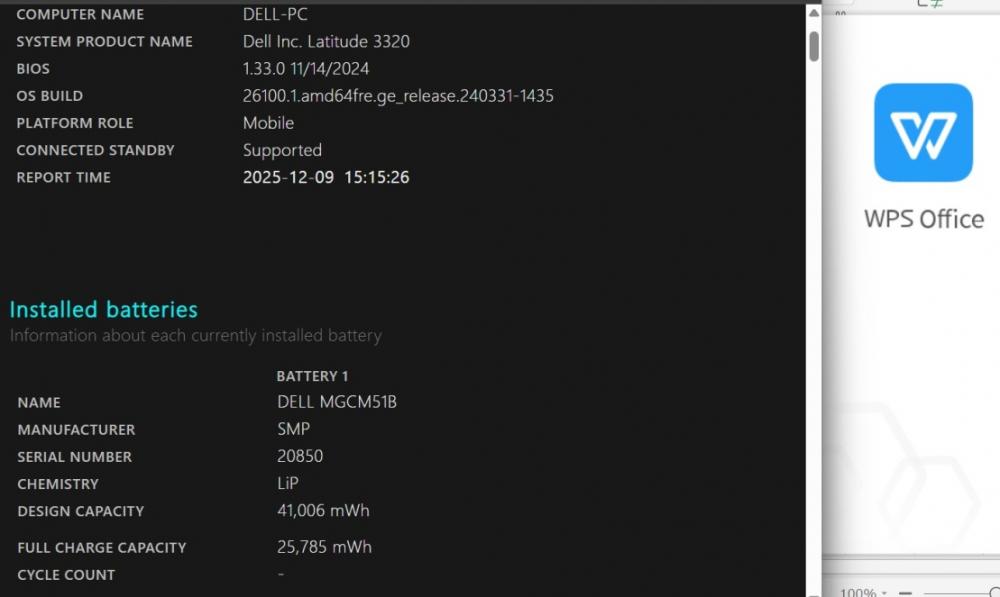
Task: Click the WPS Office text label
Action: [x=924, y=219]
